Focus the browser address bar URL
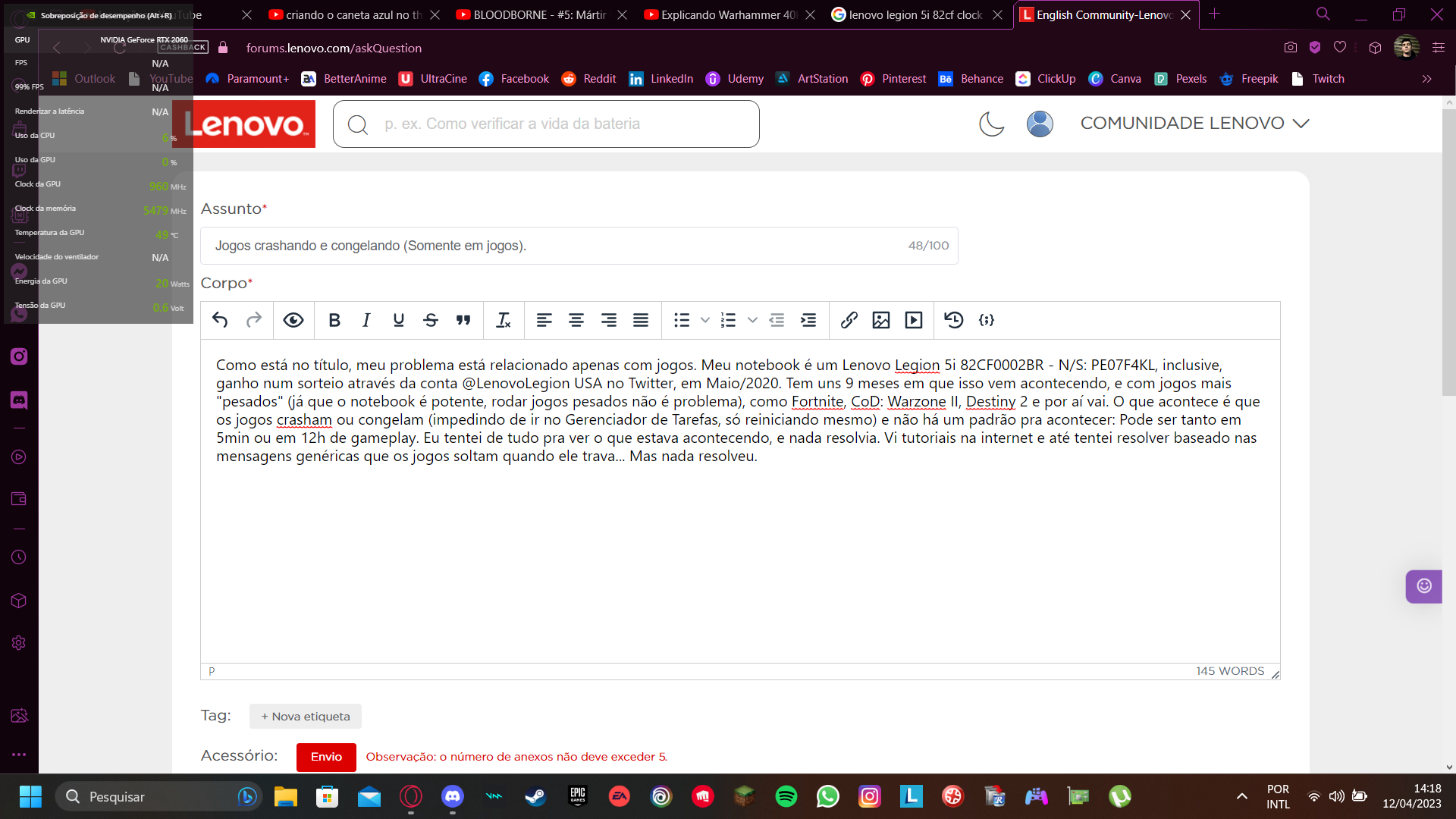 click(x=334, y=48)
